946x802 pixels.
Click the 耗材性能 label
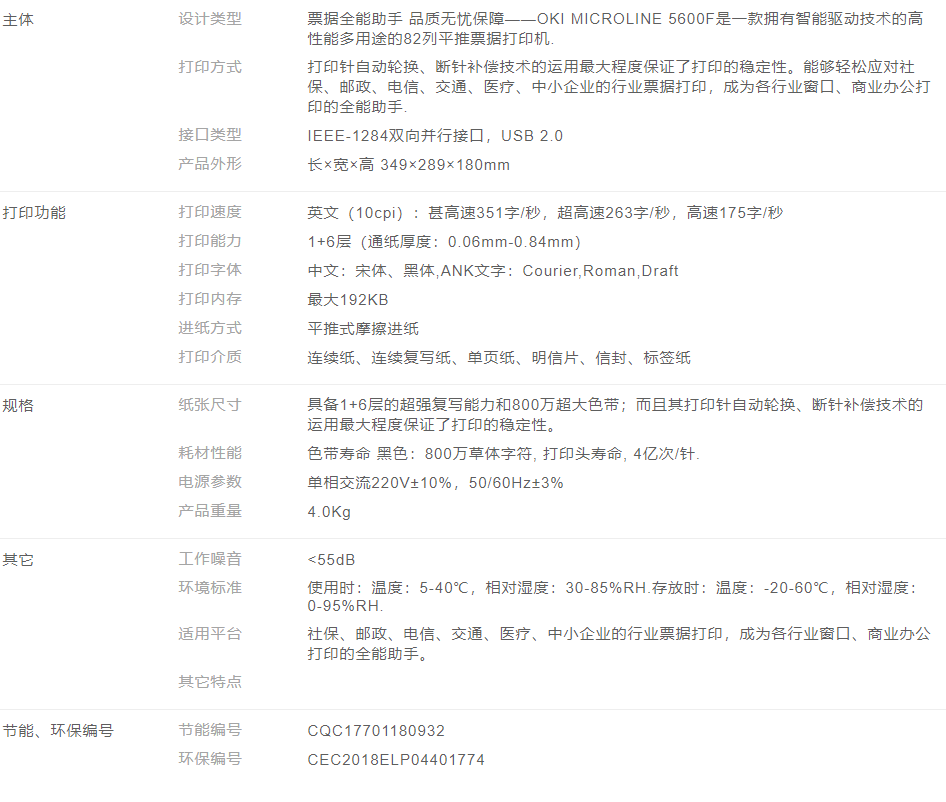(210, 453)
